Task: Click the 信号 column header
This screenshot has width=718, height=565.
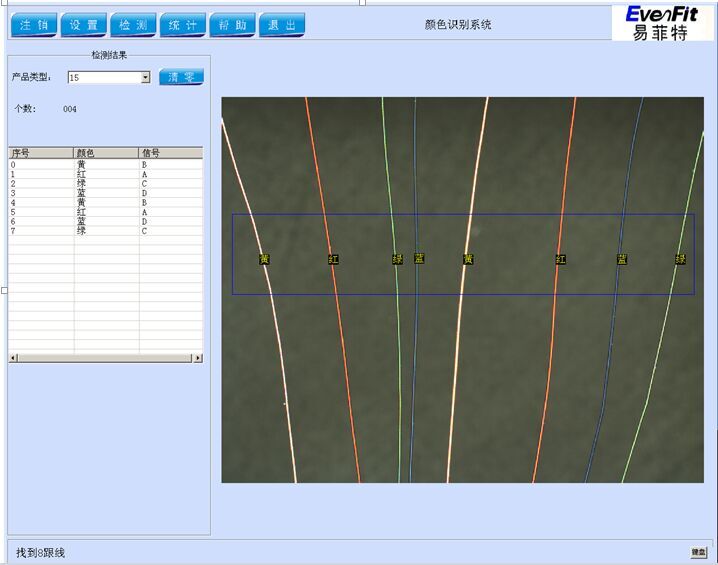Action: coord(170,153)
